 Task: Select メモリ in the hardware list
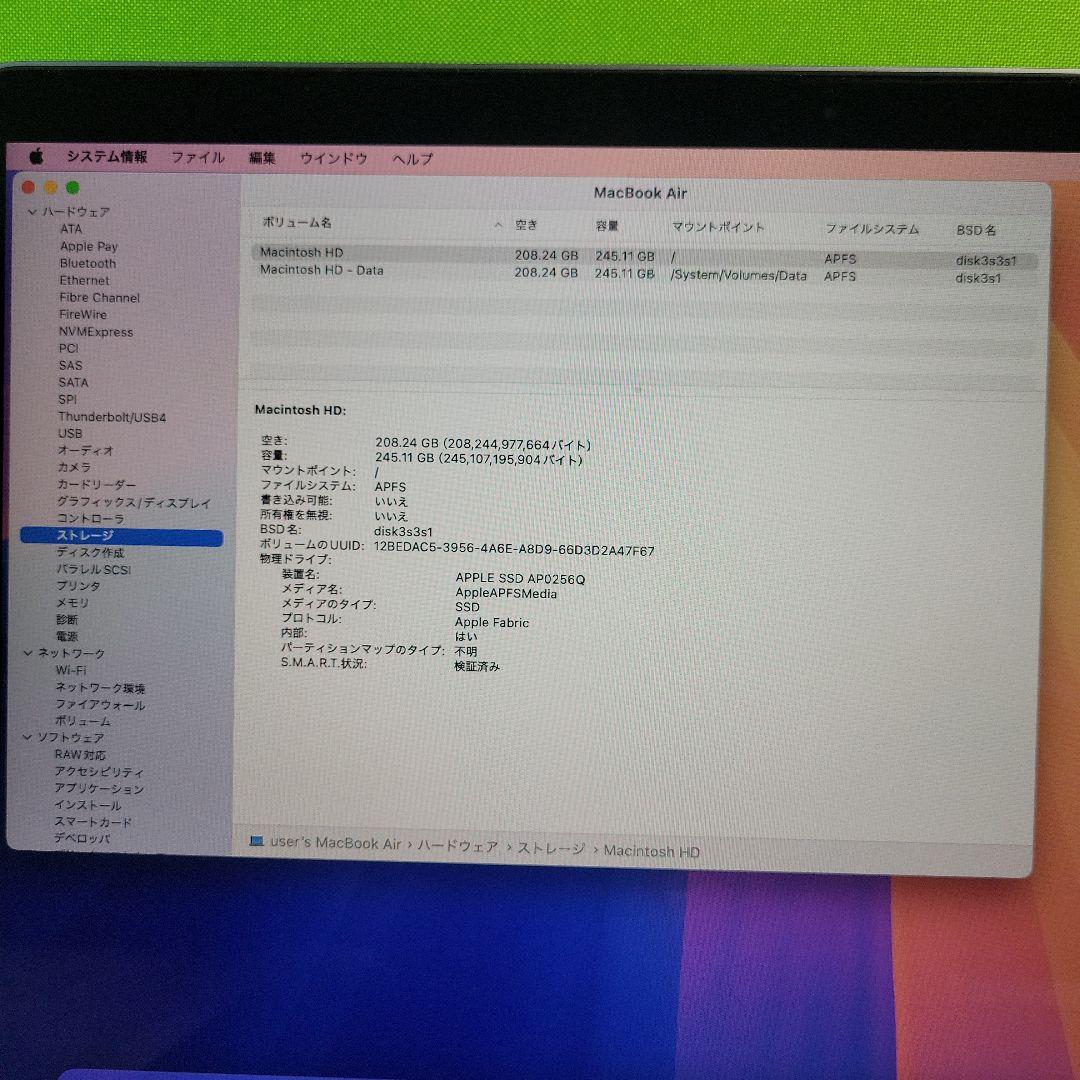pyautogui.click(x=71, y=602)
